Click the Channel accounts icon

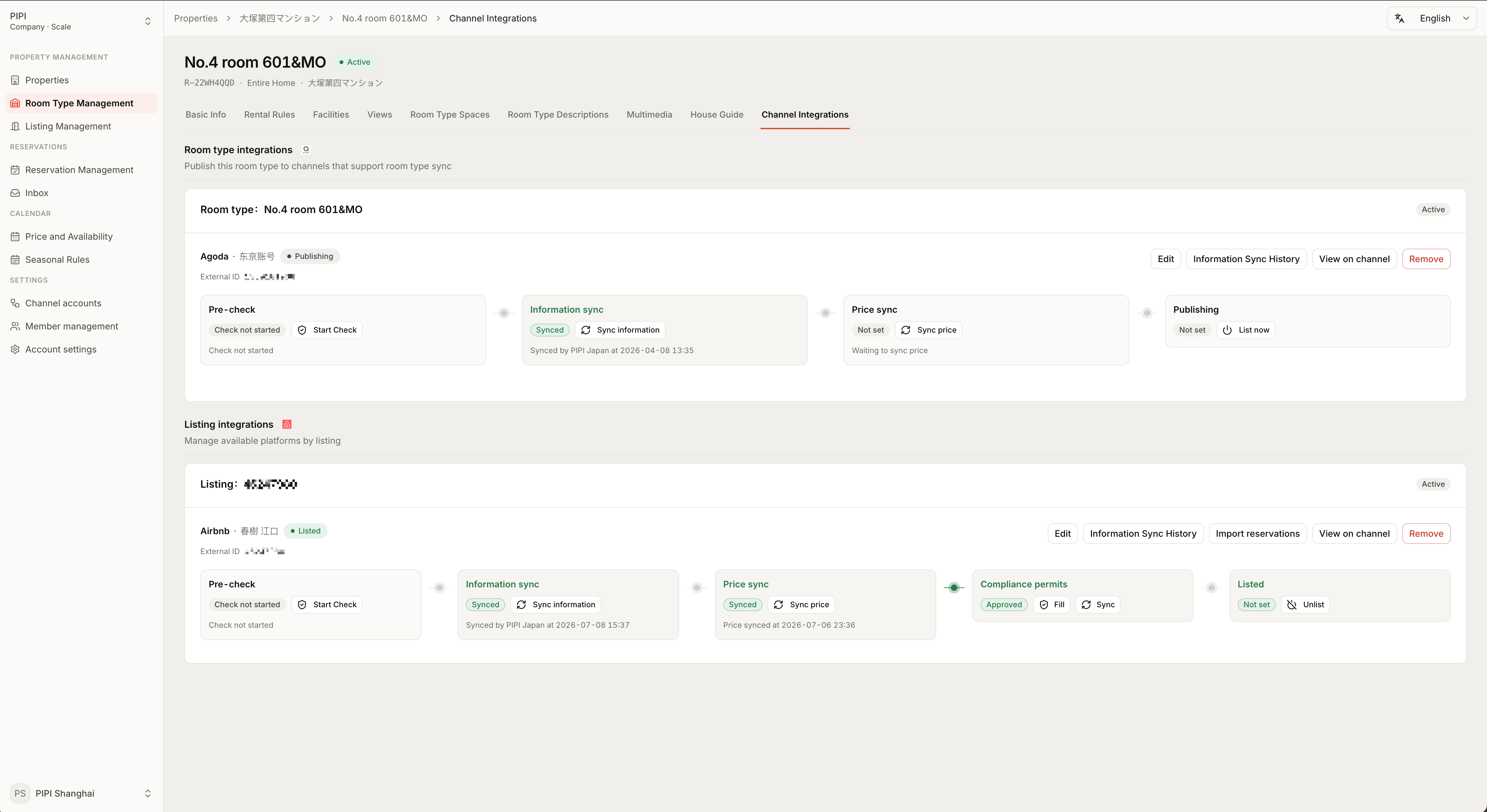tap(15, 303)
